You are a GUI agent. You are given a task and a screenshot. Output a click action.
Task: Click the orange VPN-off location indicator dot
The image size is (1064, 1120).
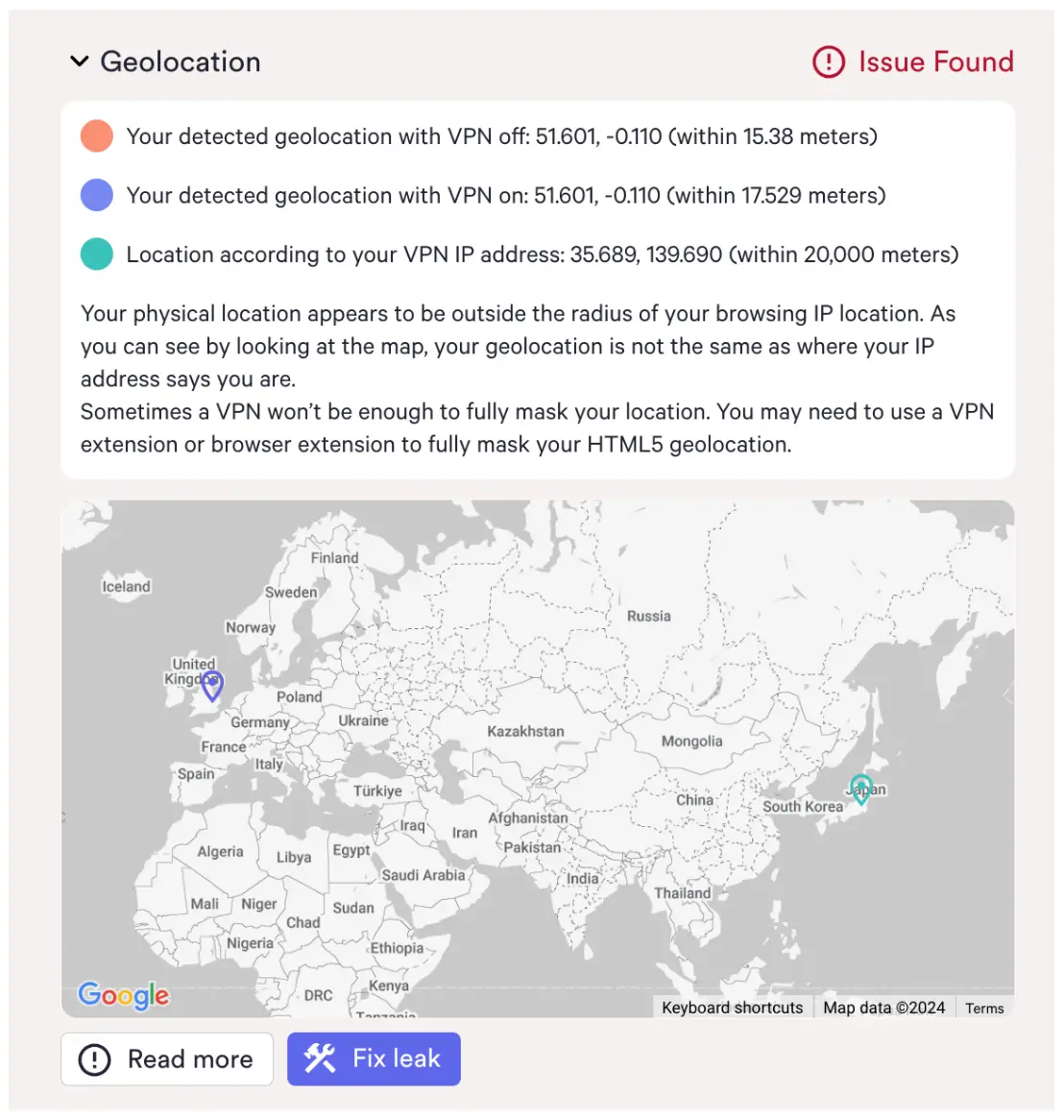[96, 136]
